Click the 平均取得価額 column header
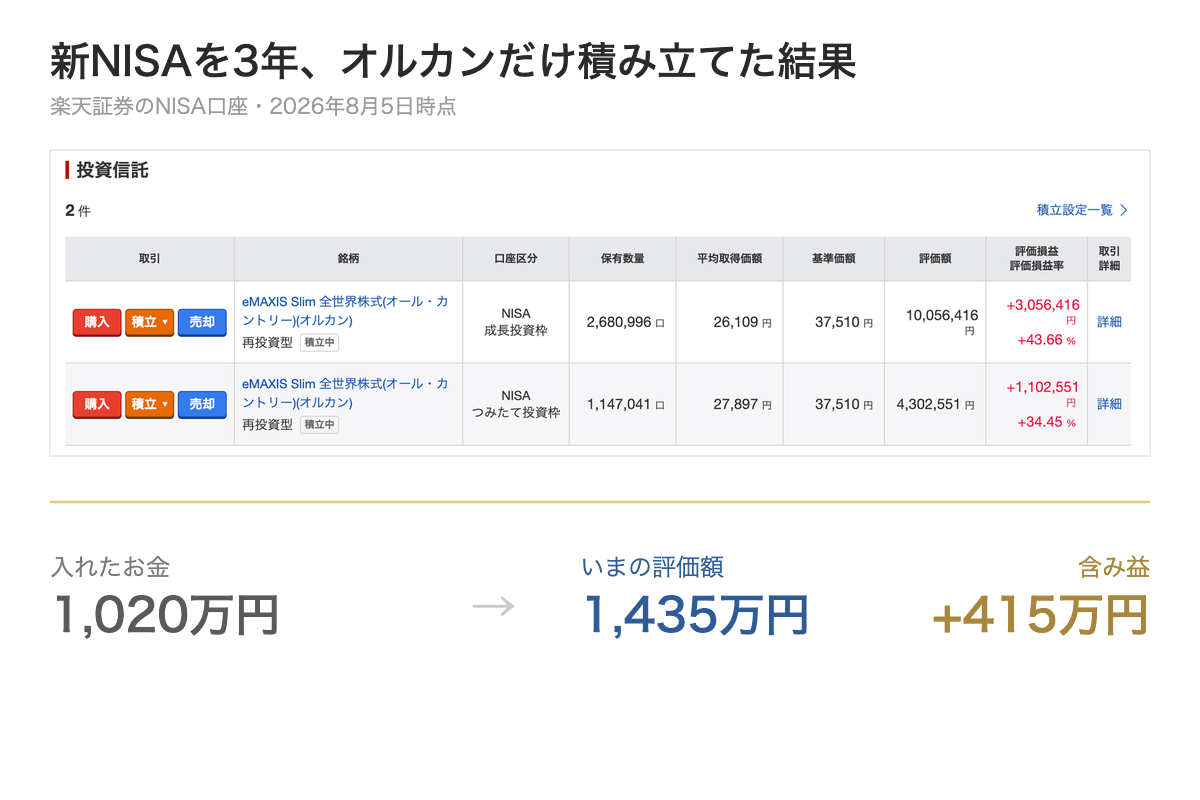Viewport: 1200px width, 800px height. click(729, 259)
